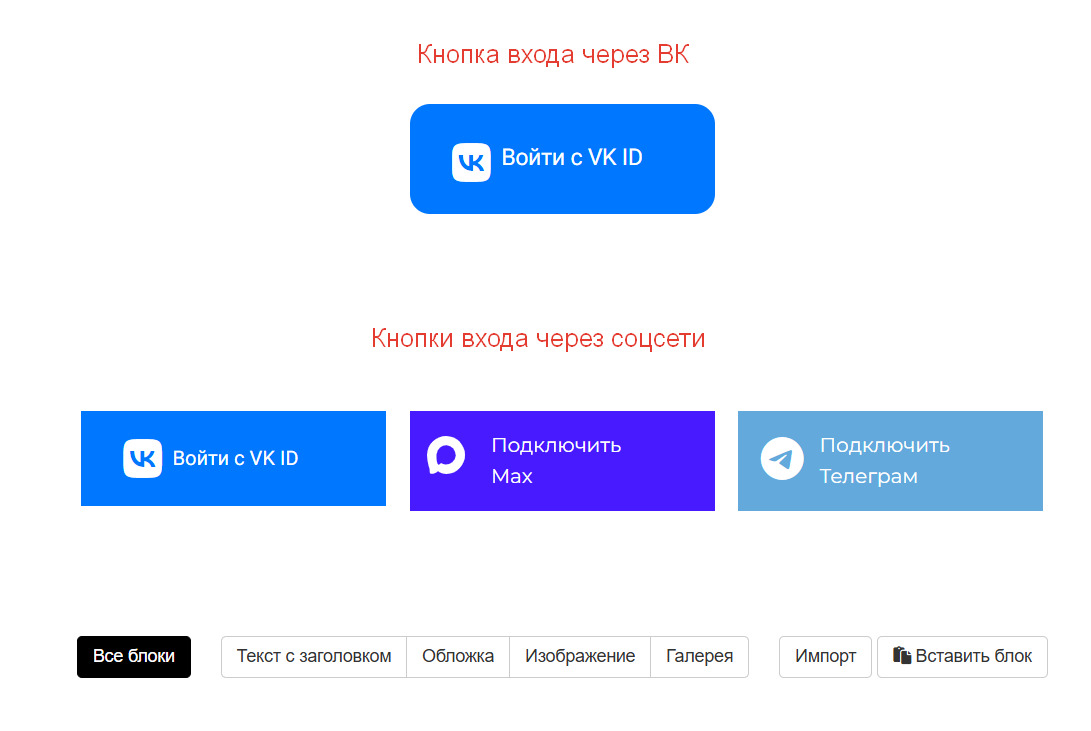Click the Подключить Max button text
Image resolution: width=1091 pixels, height=731 pixels.
click(x=556, y=460)
